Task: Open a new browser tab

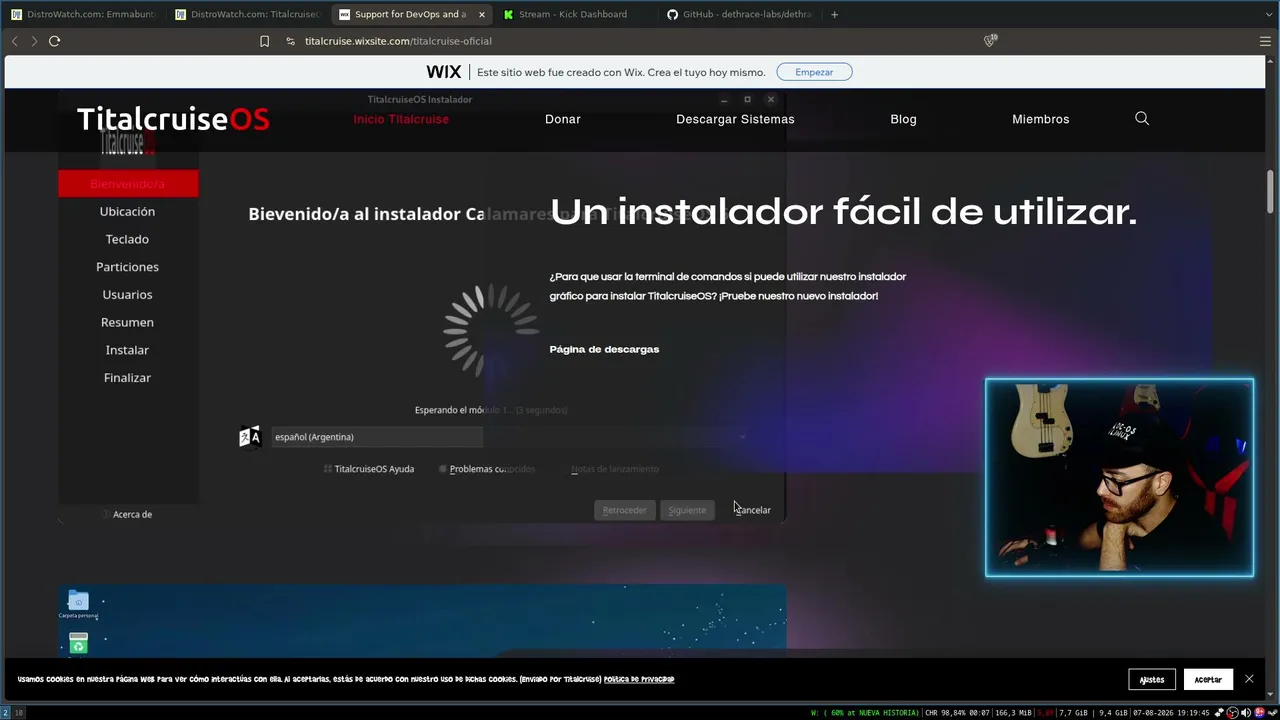Action: click(x=834, y=14)
